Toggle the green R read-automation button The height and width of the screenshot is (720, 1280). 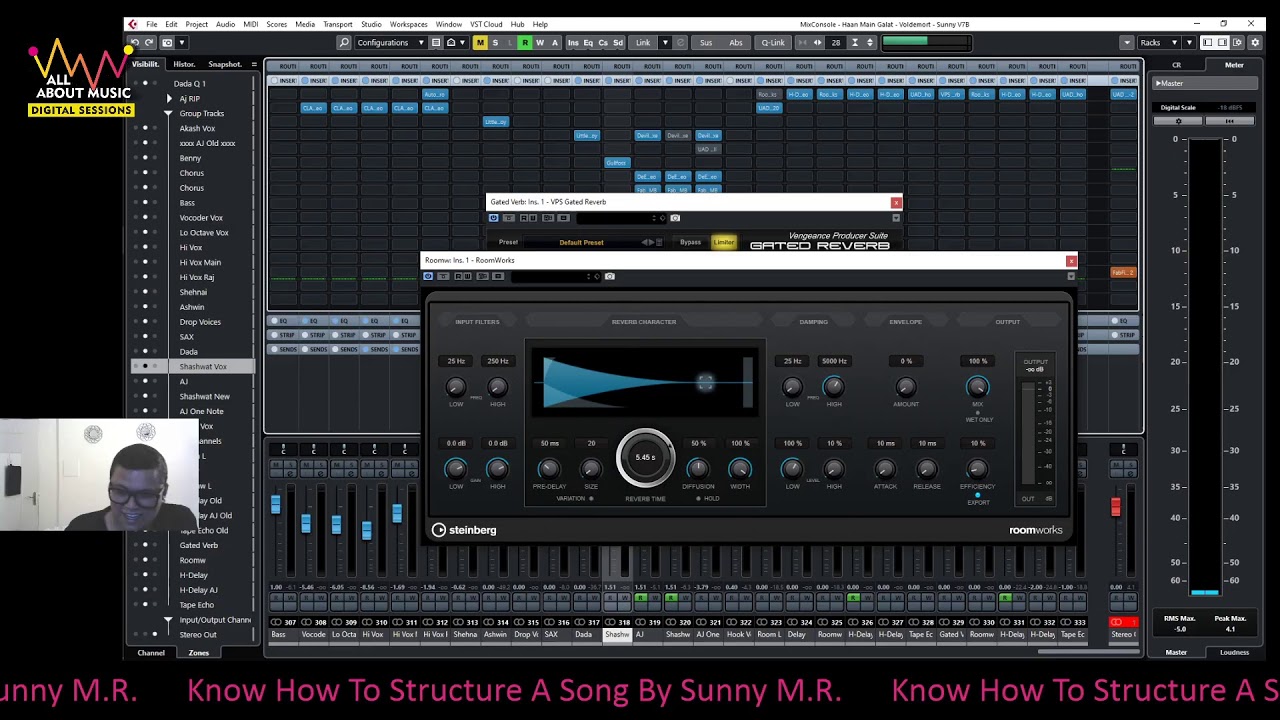coord(525,42)
